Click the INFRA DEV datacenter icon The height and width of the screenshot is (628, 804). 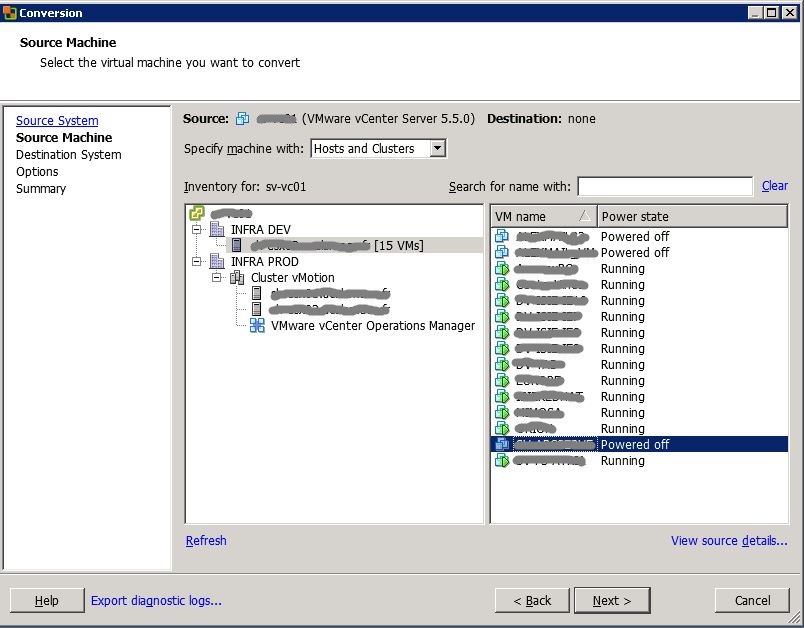pyautogui.click(x=217, y=229)
